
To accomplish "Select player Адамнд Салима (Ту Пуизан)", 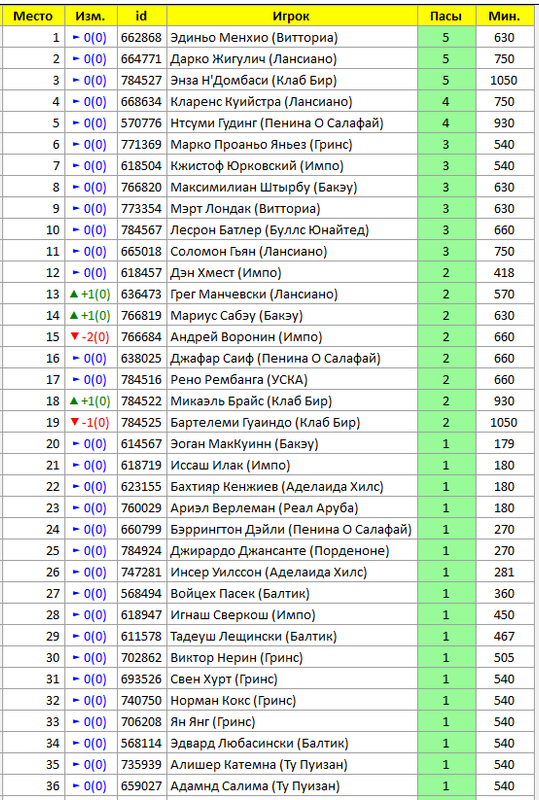I will point(255,786).
